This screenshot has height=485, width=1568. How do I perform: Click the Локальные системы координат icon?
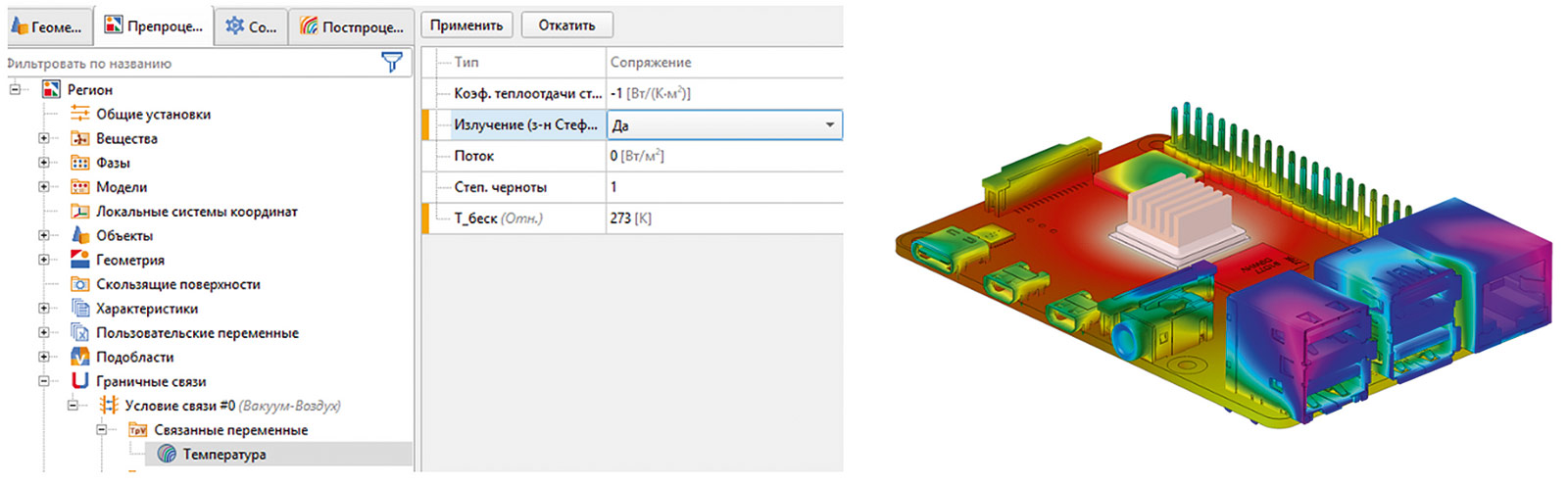click(80, 212)
